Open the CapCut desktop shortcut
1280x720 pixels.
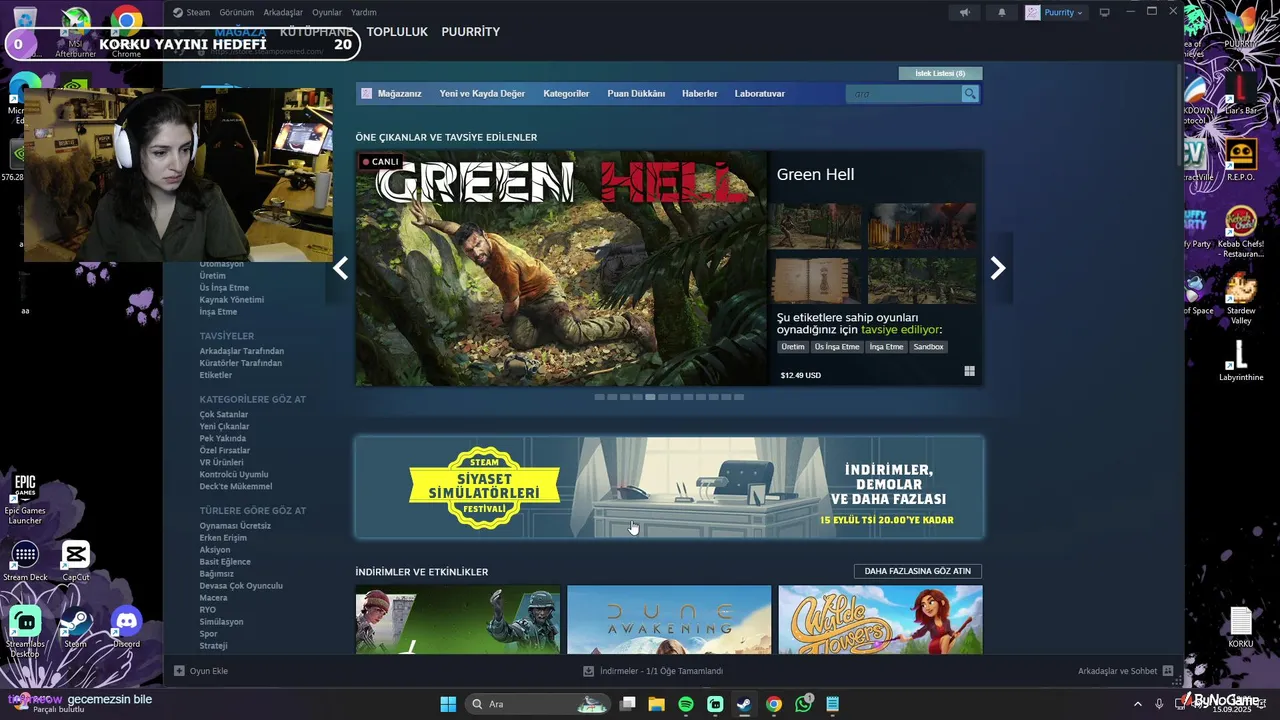tap(76, 561)
